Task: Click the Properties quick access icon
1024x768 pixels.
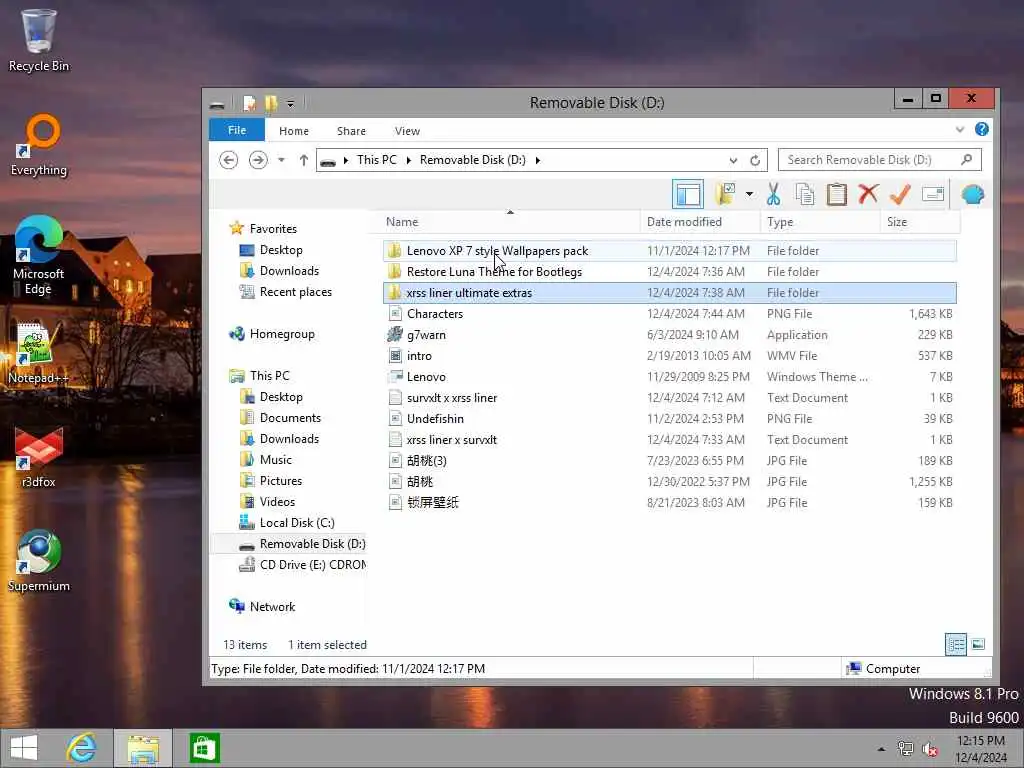Action: point(249,103)
